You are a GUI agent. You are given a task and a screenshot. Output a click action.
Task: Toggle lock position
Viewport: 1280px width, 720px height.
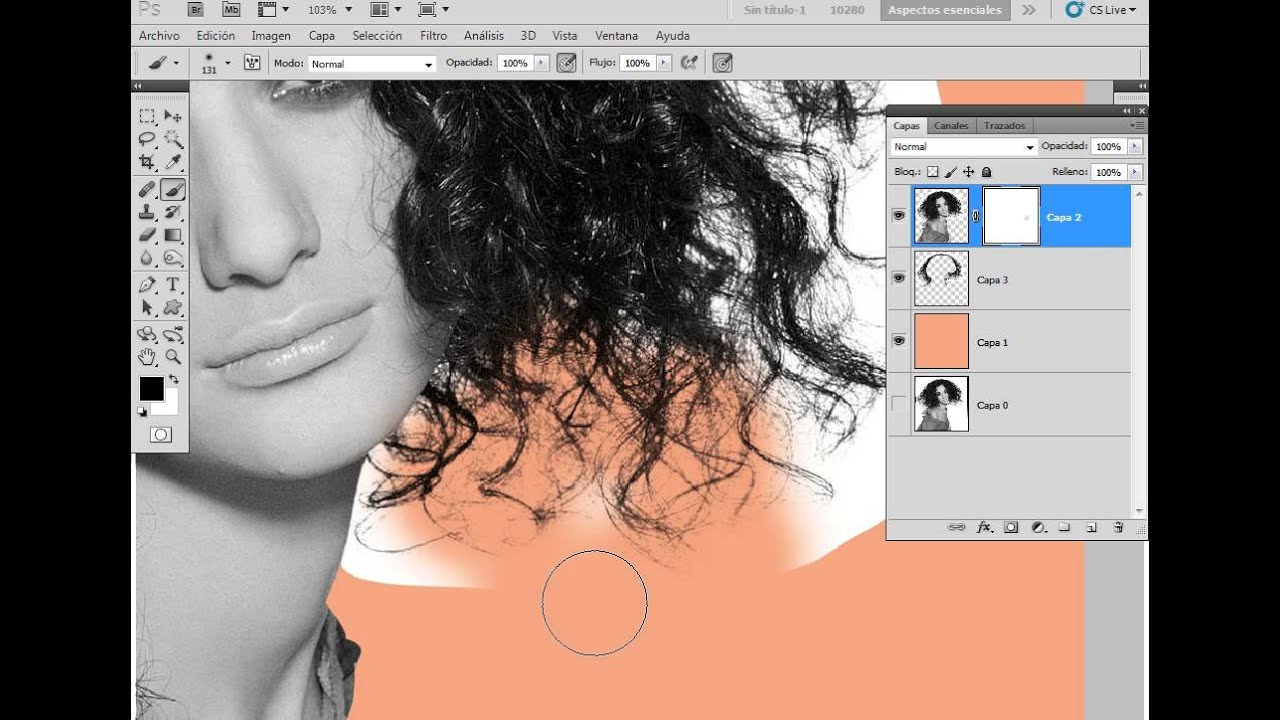click(968, 172)
